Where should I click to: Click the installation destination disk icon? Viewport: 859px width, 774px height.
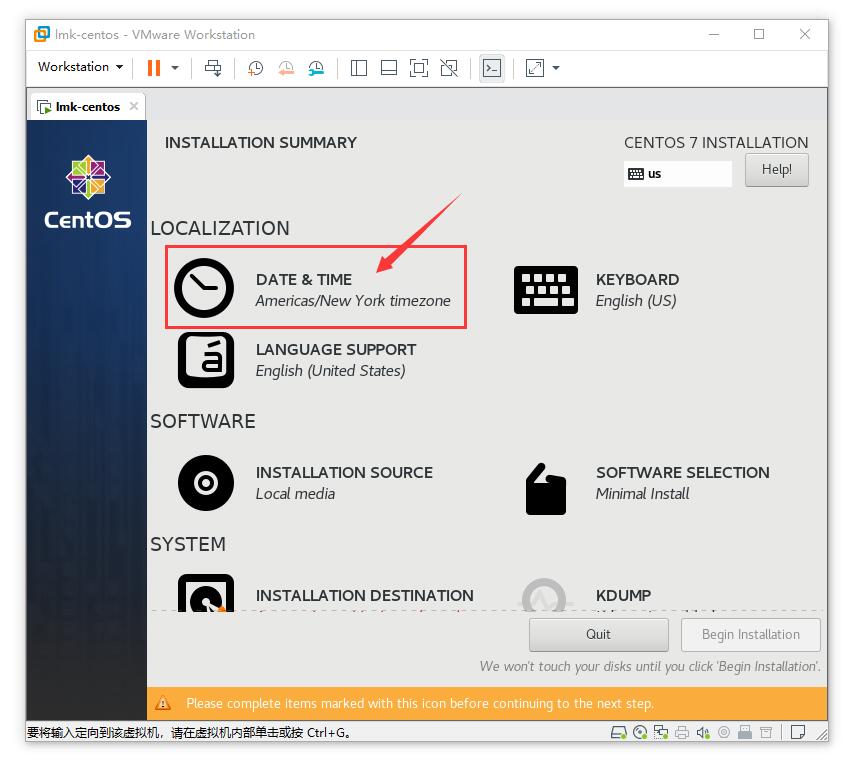point(206,593)
